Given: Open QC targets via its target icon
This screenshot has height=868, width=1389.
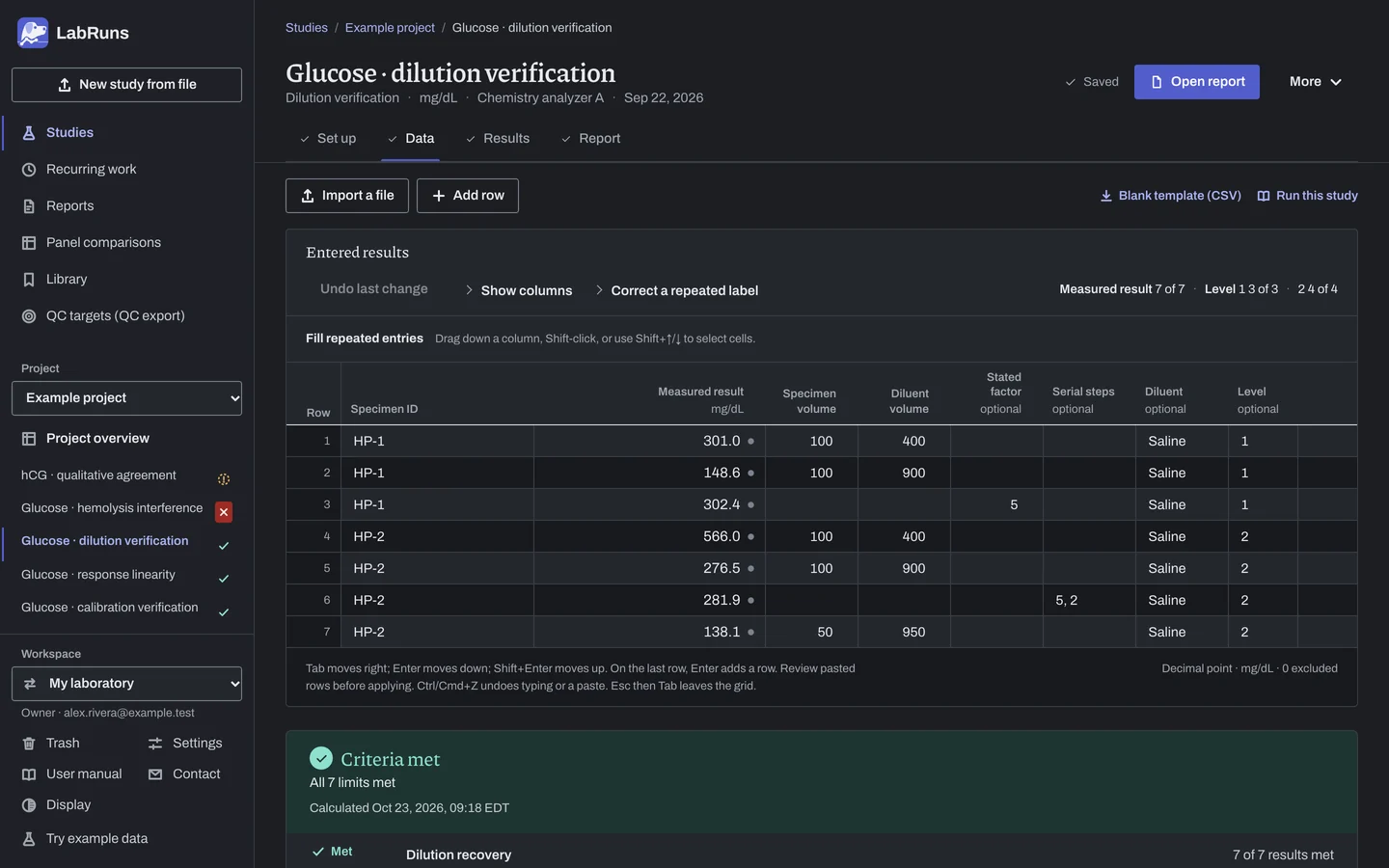Looking at the screenshot, I should tap(29, 316).
